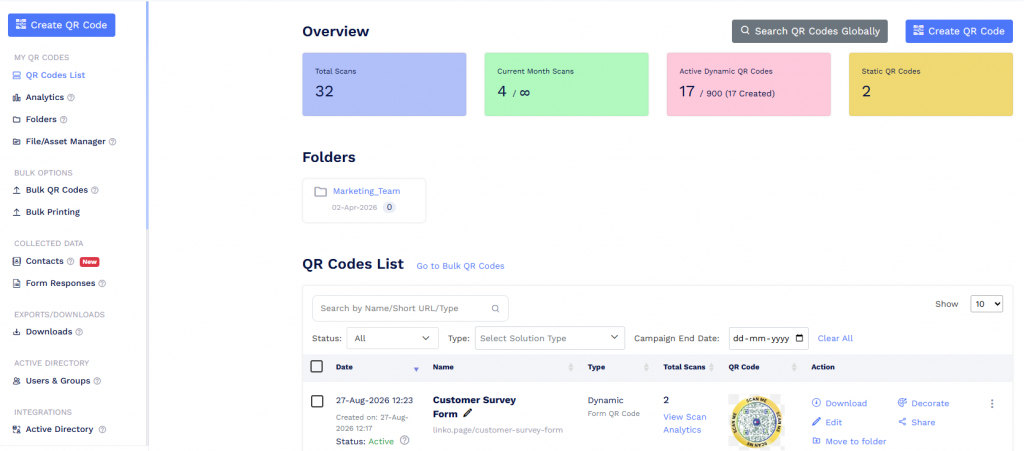Open Bulk QR Codes in the sidebar

[x=56, y=190]
